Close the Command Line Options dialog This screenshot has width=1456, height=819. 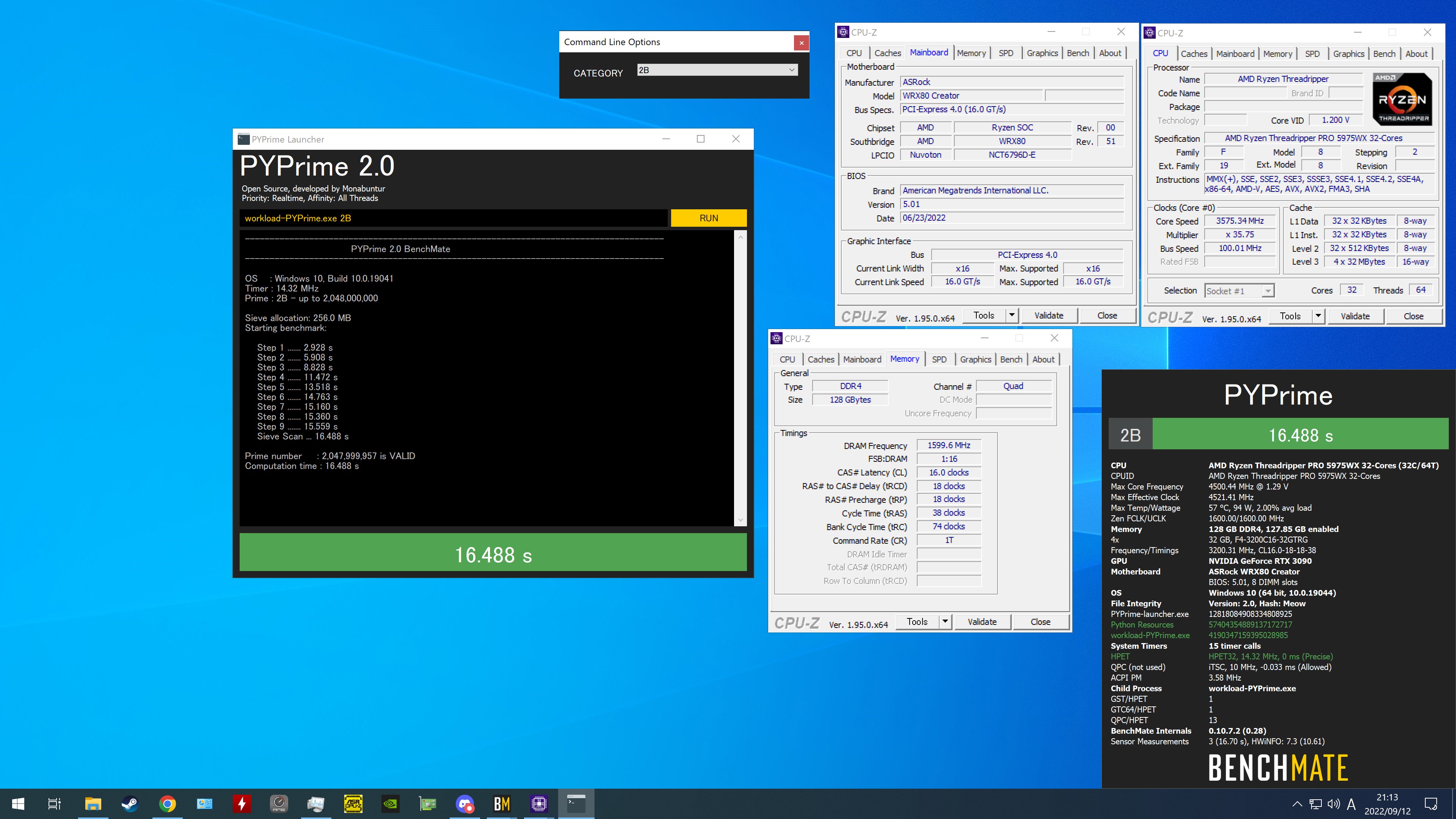coord(801,42)
